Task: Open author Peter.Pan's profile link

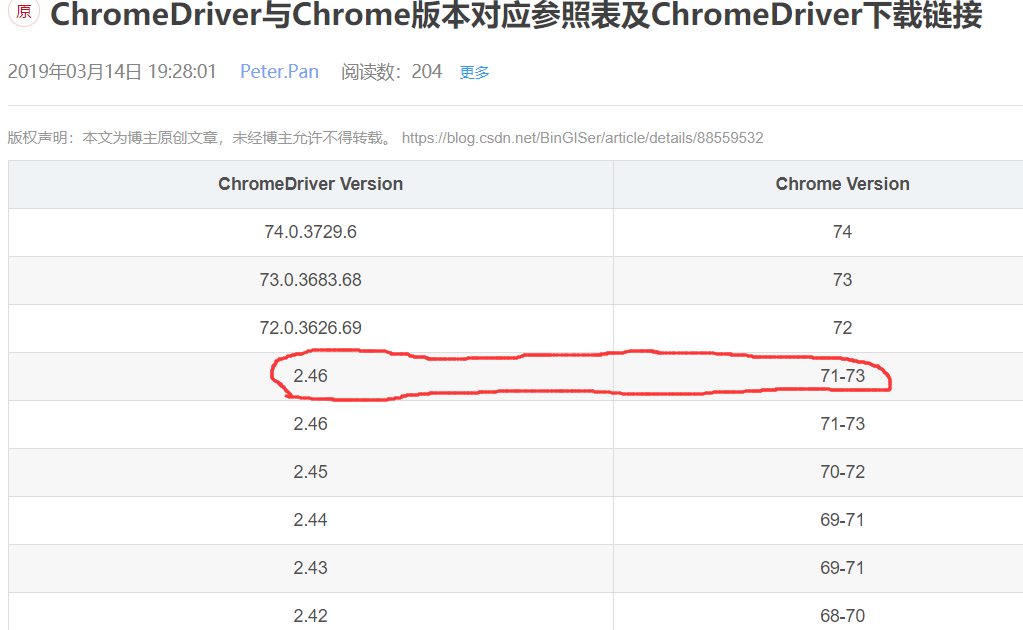Action: point(279,72)
